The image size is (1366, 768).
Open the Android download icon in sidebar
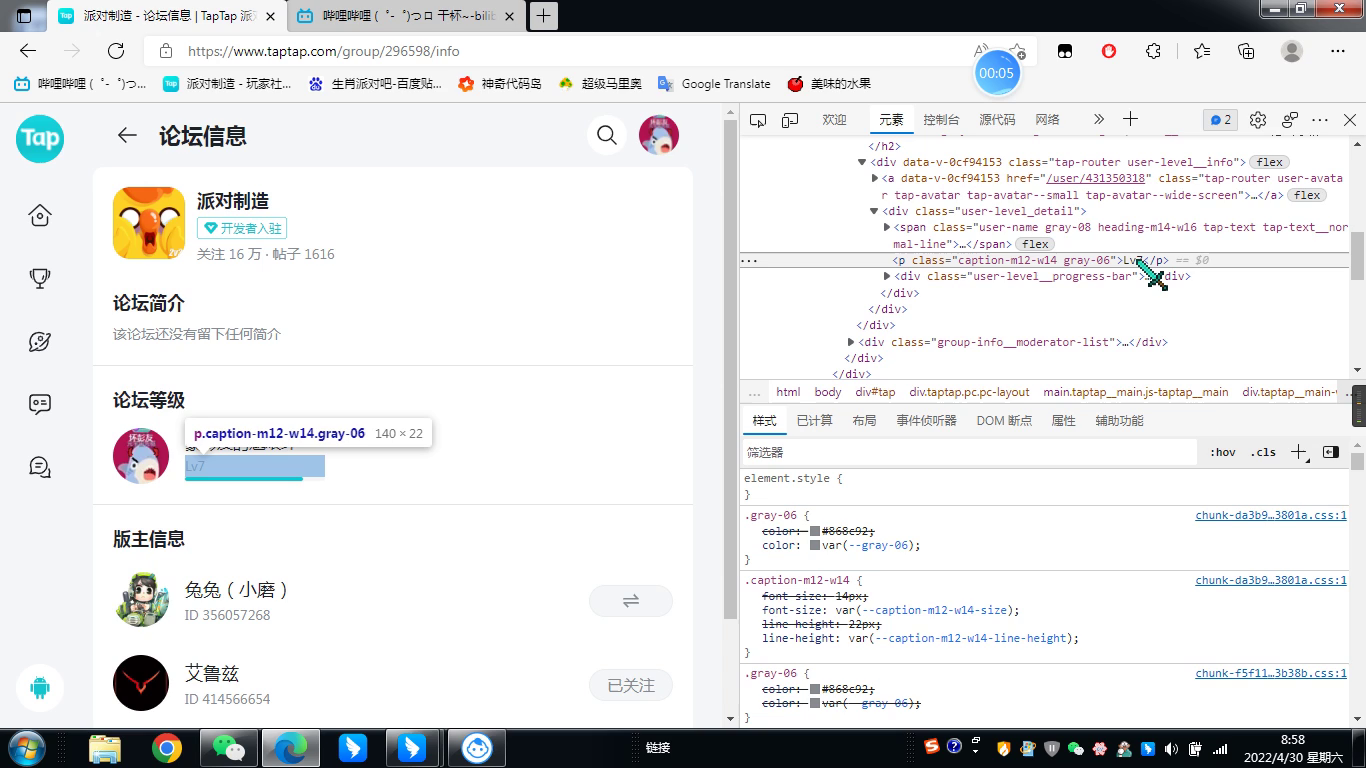pyautogui.click(x=40, y=687)
